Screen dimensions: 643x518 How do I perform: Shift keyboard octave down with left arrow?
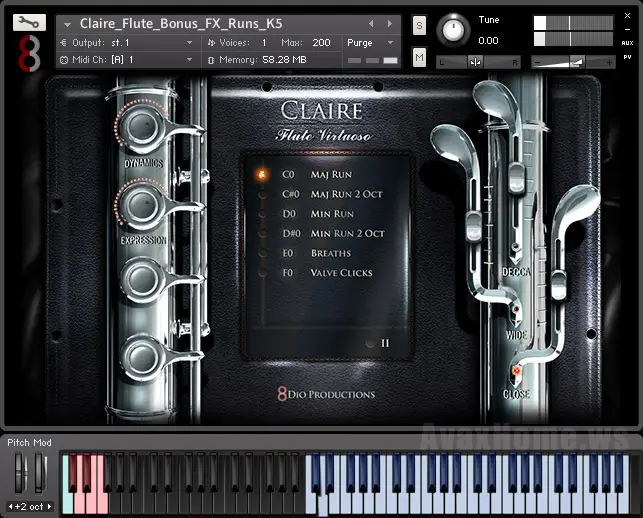click(x=11, y=507)
